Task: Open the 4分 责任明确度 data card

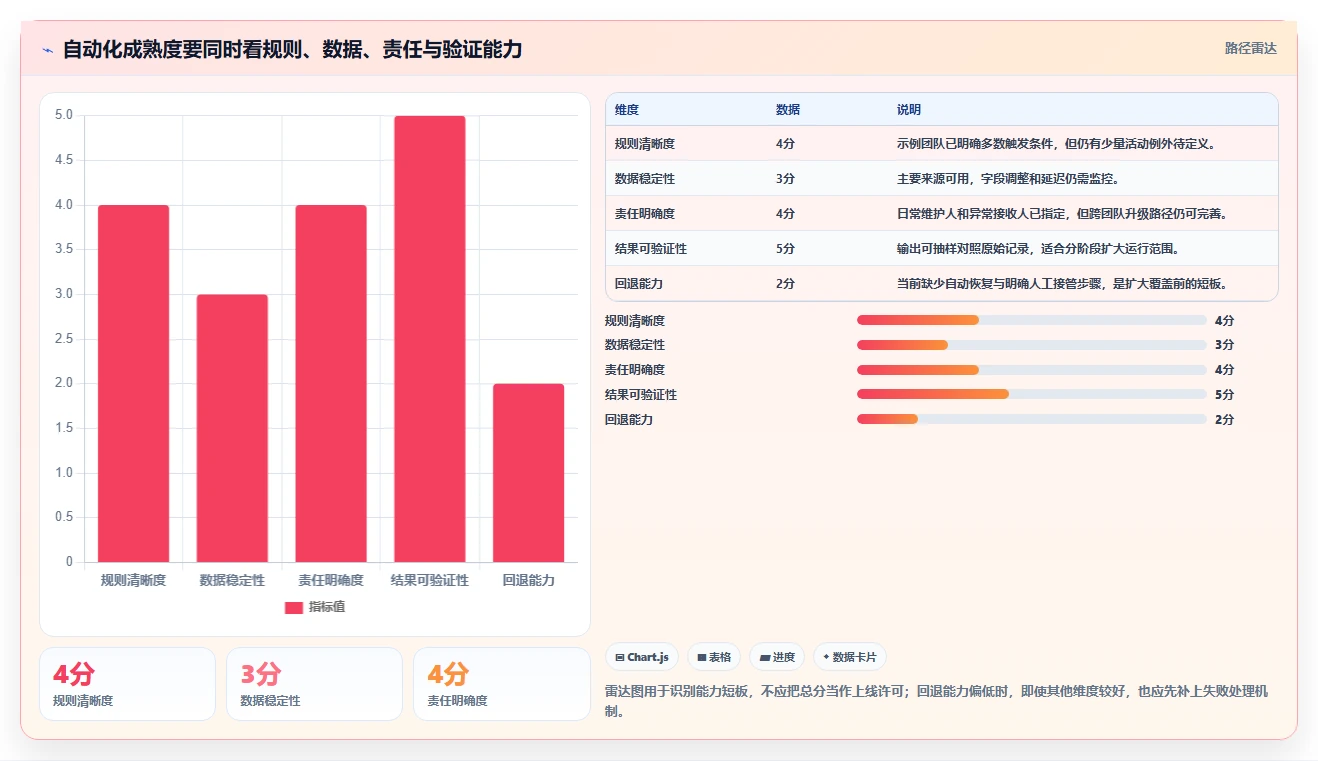Action: pos(501,684)
